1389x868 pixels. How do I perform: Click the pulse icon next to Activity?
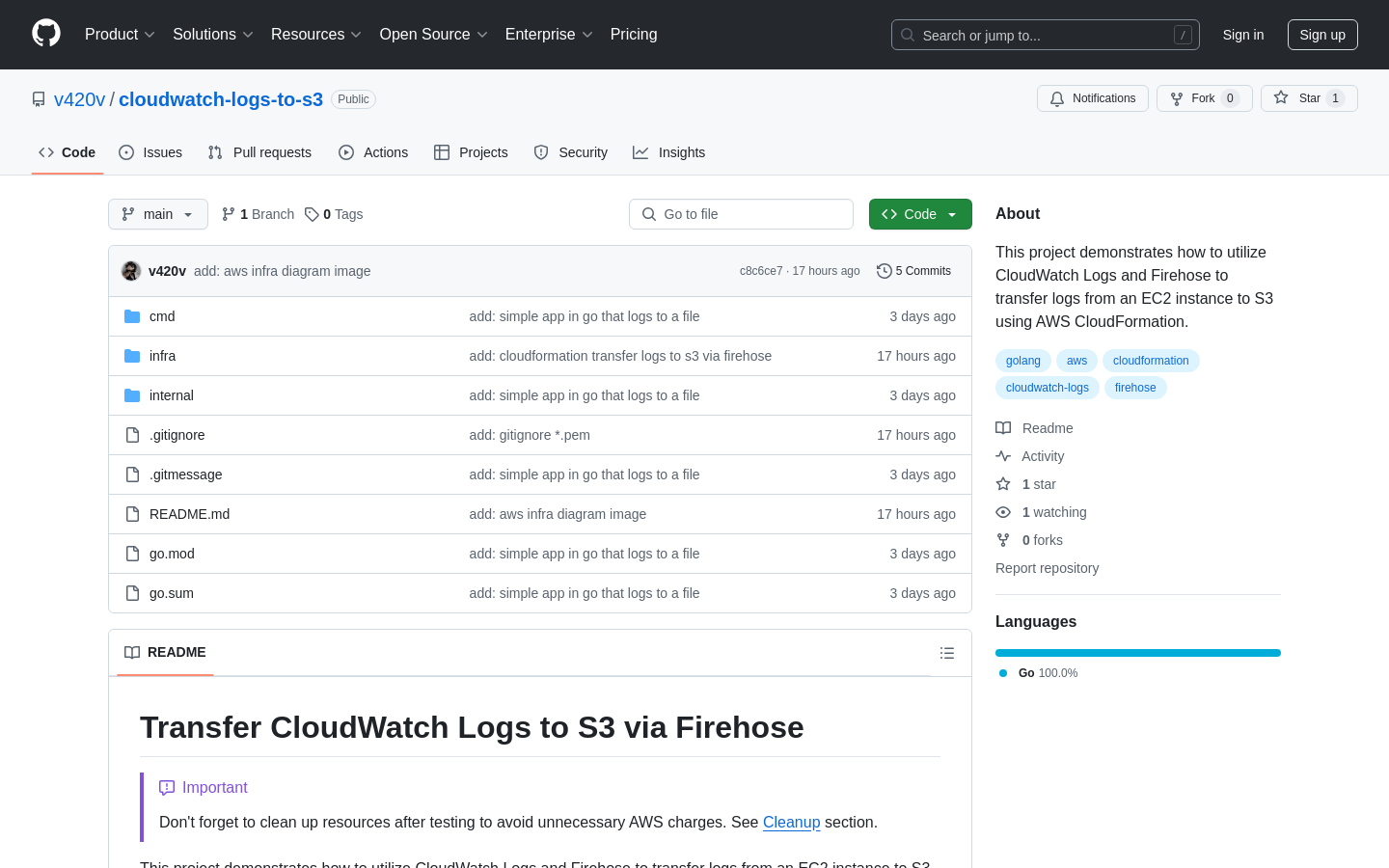tap(1003, 456)
